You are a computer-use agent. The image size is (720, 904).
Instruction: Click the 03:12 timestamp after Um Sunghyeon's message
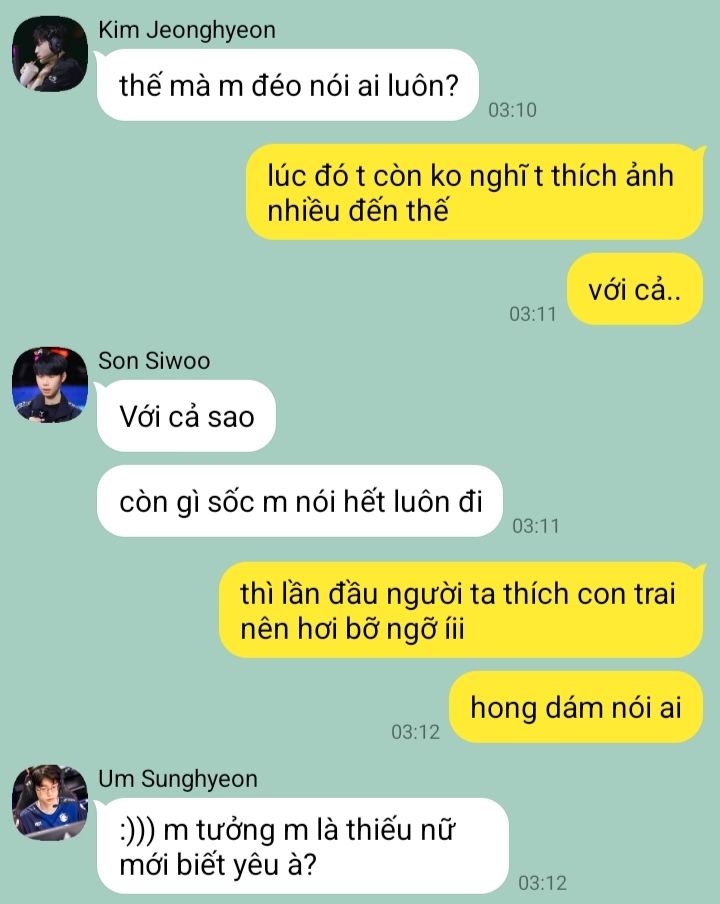coord(542,882)
